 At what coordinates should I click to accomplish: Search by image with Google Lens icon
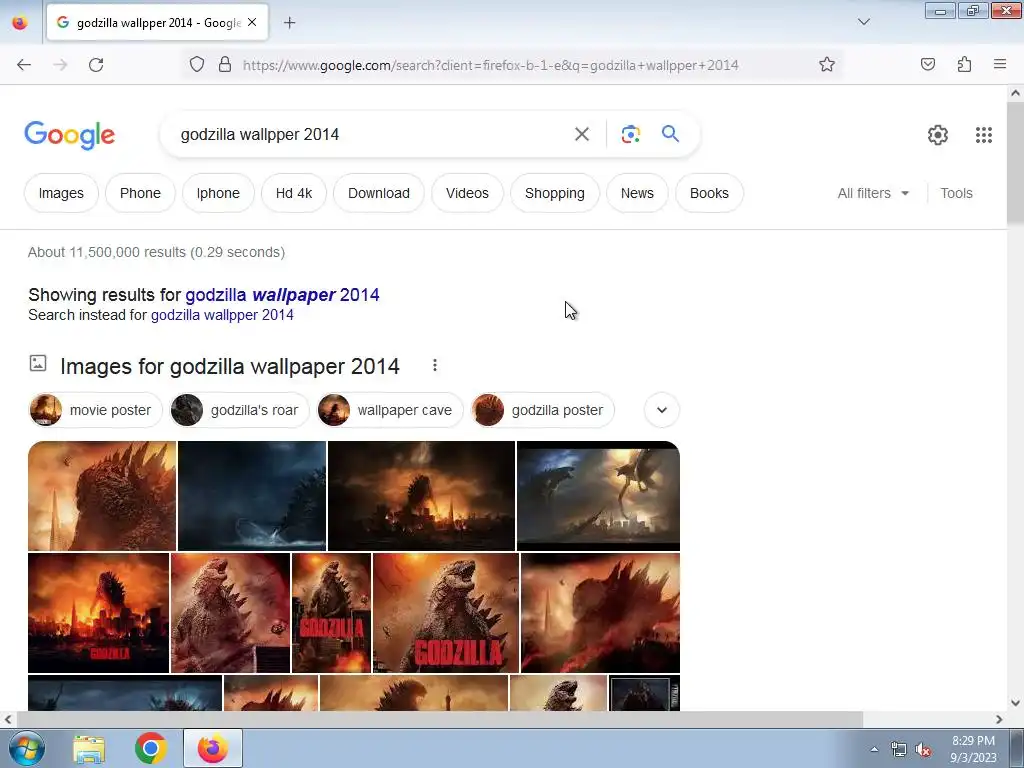pyautogui.click(x=630, y=135)
